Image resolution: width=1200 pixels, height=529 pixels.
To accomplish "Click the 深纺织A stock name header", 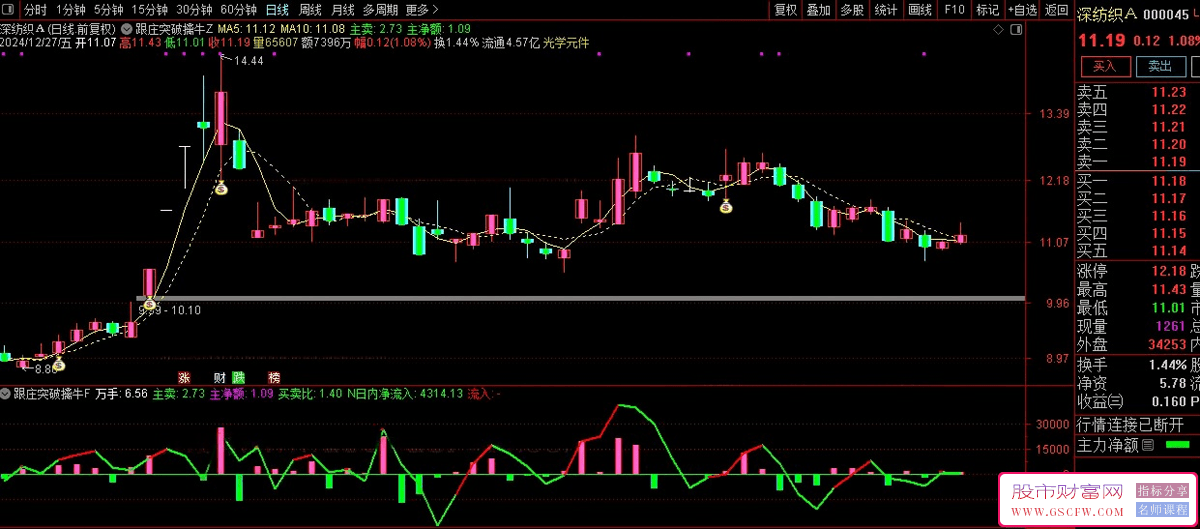I will [1107, 12].
